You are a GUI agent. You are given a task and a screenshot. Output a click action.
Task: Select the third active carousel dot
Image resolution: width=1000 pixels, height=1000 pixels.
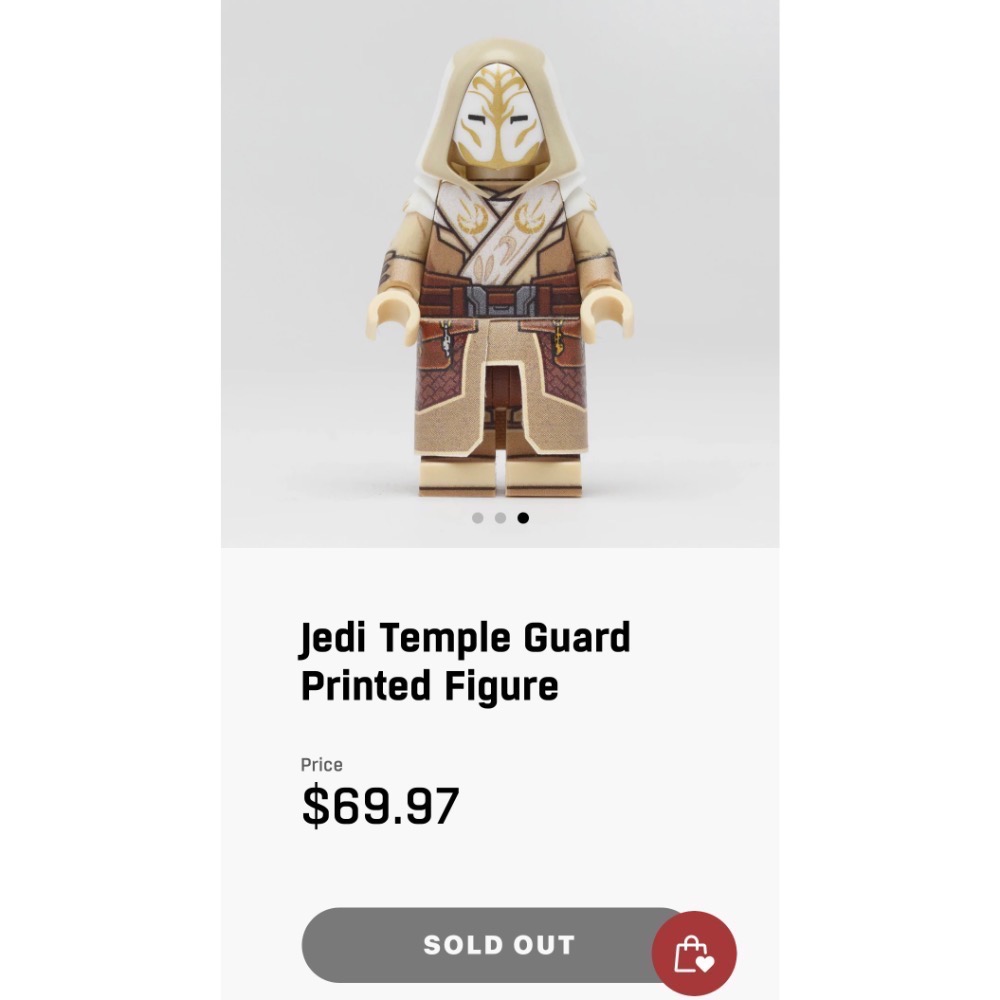[523, 518]
